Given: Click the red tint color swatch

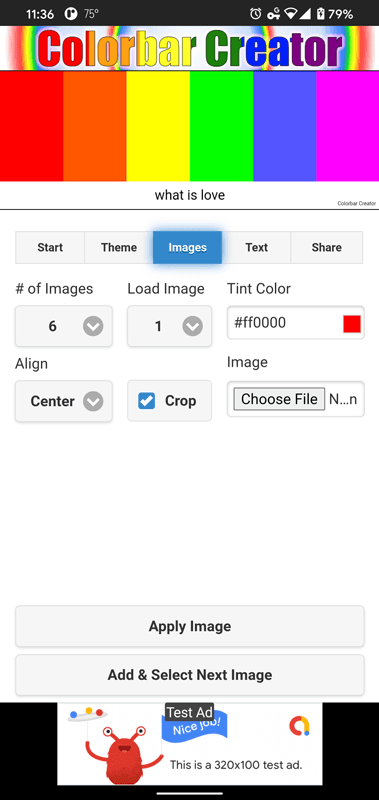Looking at the screenshot, I should pos(352,323).
